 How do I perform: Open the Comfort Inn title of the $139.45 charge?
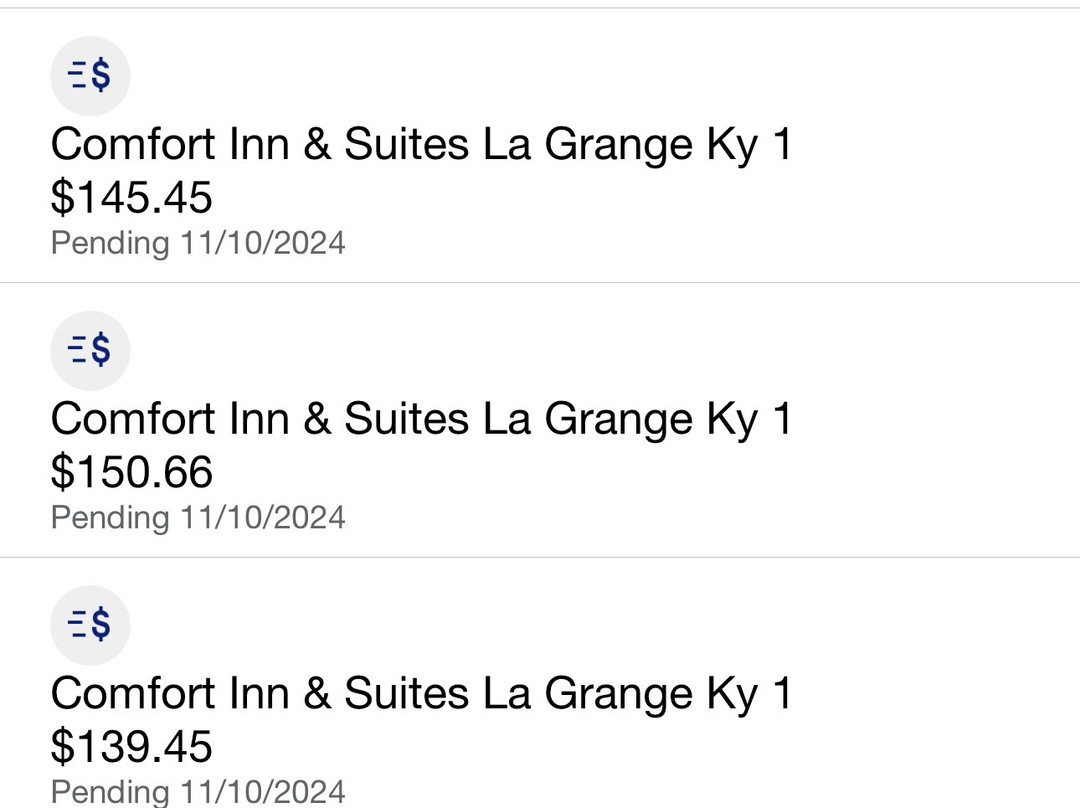pyautogui.click(x=420, y=694)
